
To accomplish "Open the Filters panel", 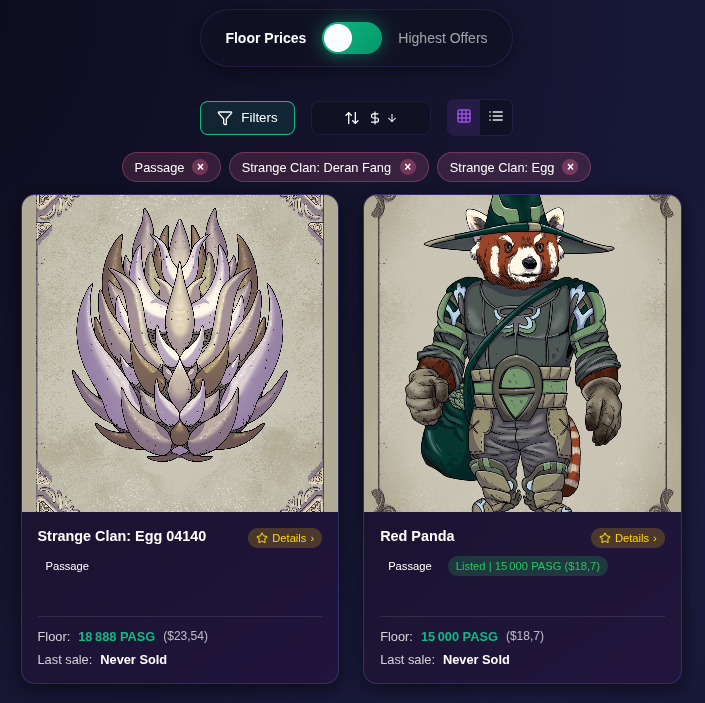I will (247, 118).
